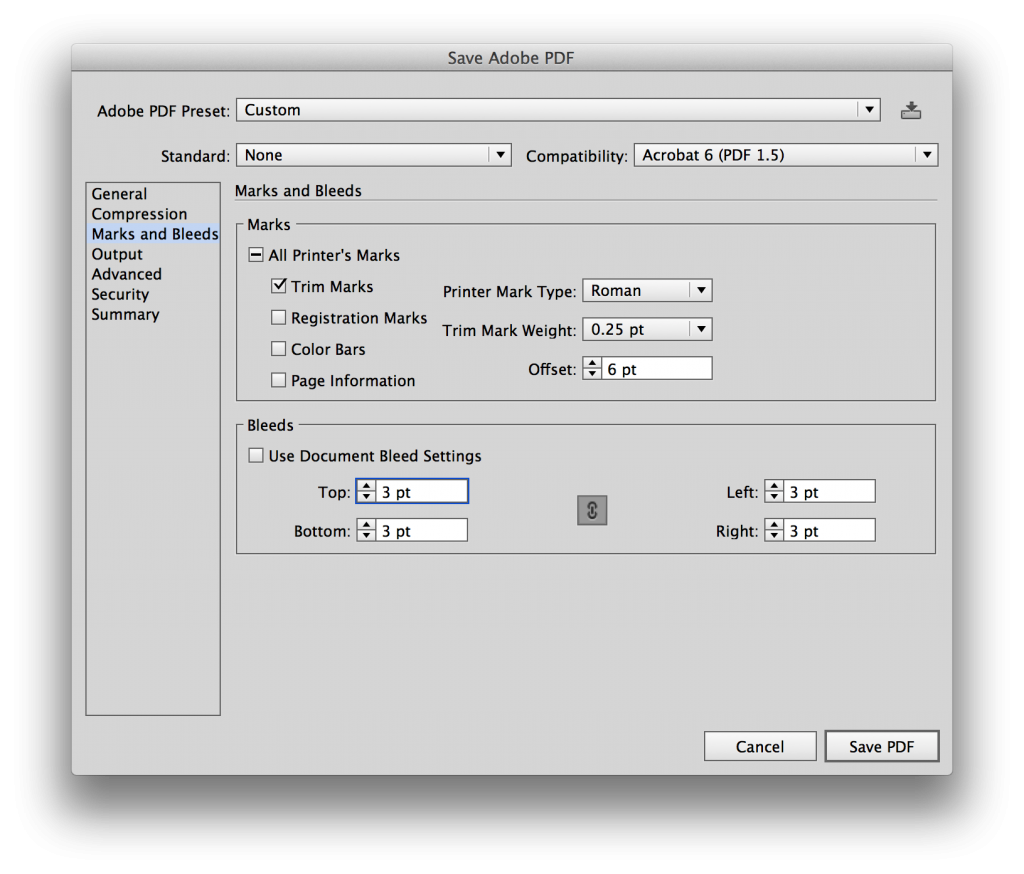Open the Compatibility dropdown
The width and height of the screenshot is (1024, 874).
tap(786, 155)
